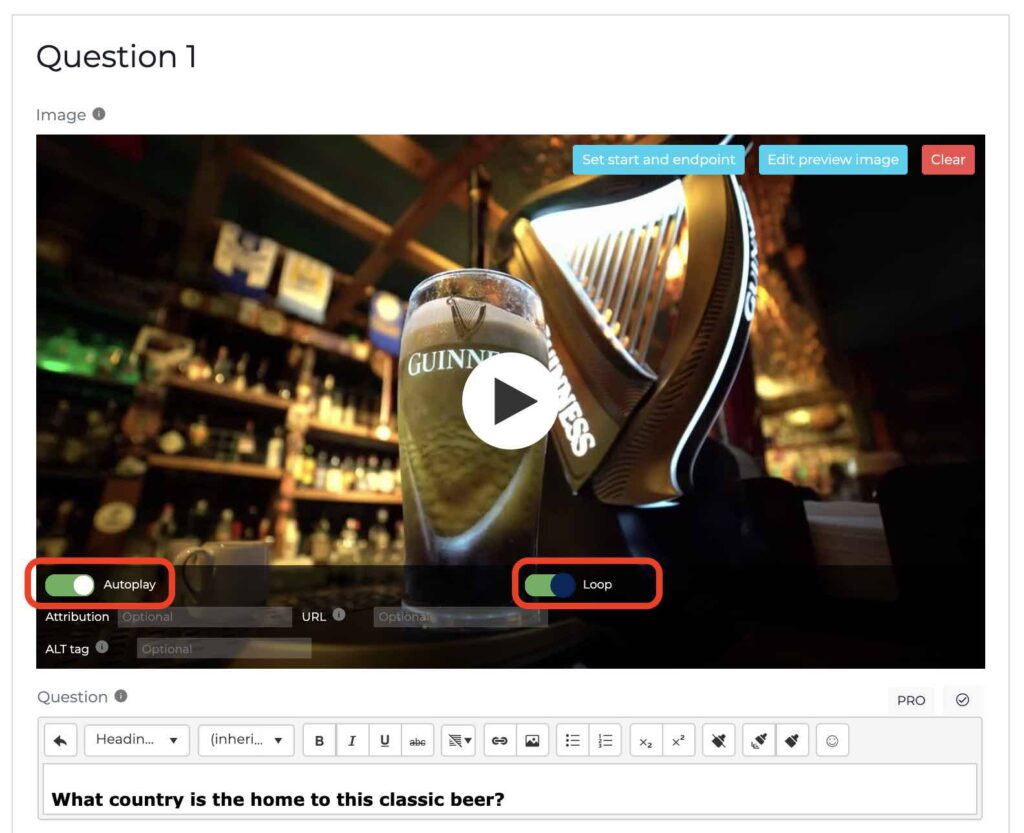Click the second paint brush icon

[759, 740]
